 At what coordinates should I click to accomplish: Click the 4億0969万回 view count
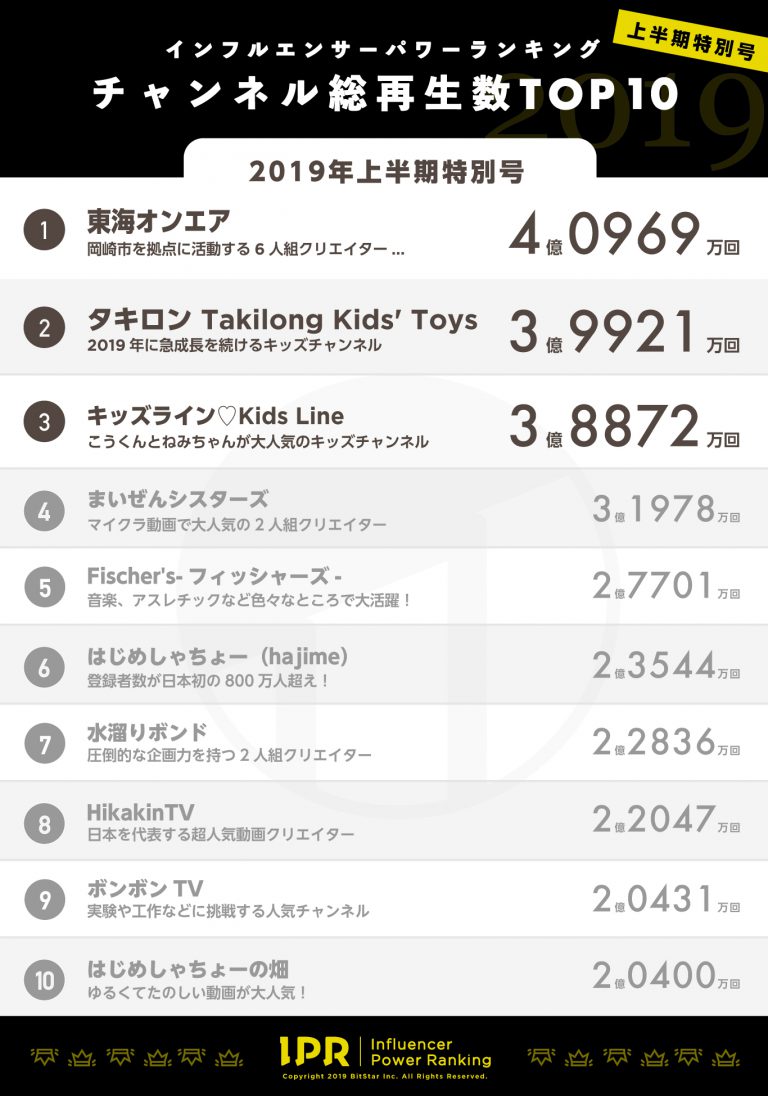pyautogui.click(x=624, y=233)
